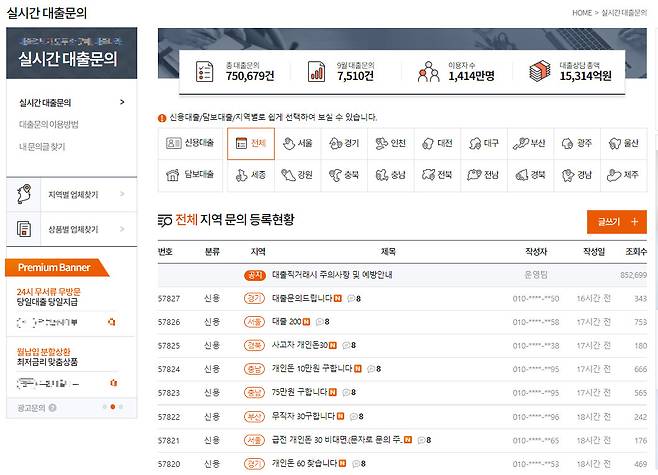The height and width of the screenshot is (475, 658).
Task: Go to HOME breadcrumb link
Action: click(582, 13)
